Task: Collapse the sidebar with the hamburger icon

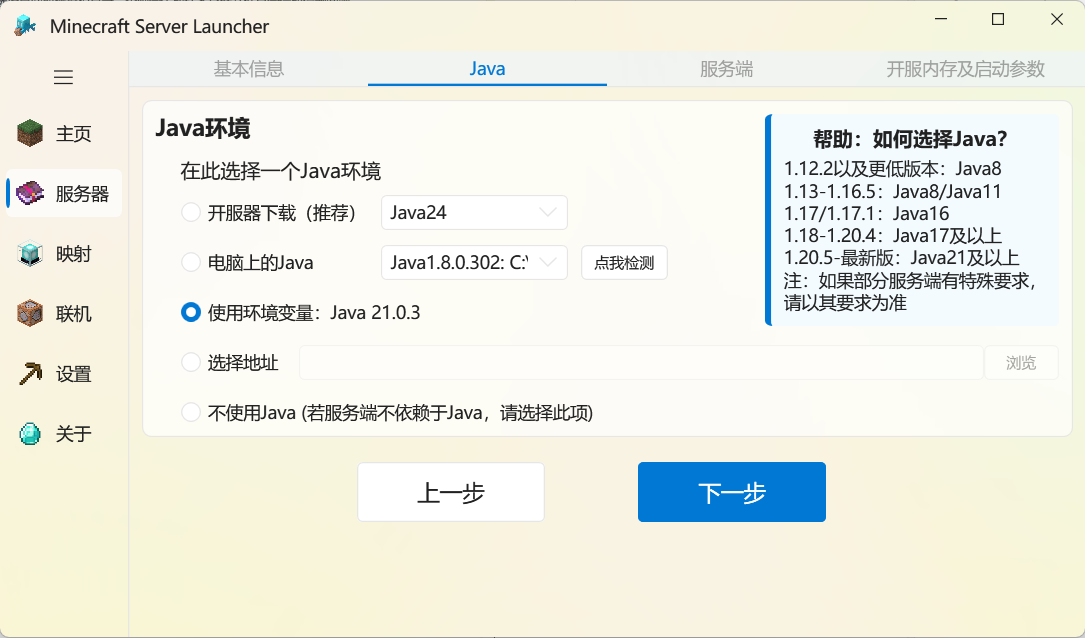Action: (63, 77)
